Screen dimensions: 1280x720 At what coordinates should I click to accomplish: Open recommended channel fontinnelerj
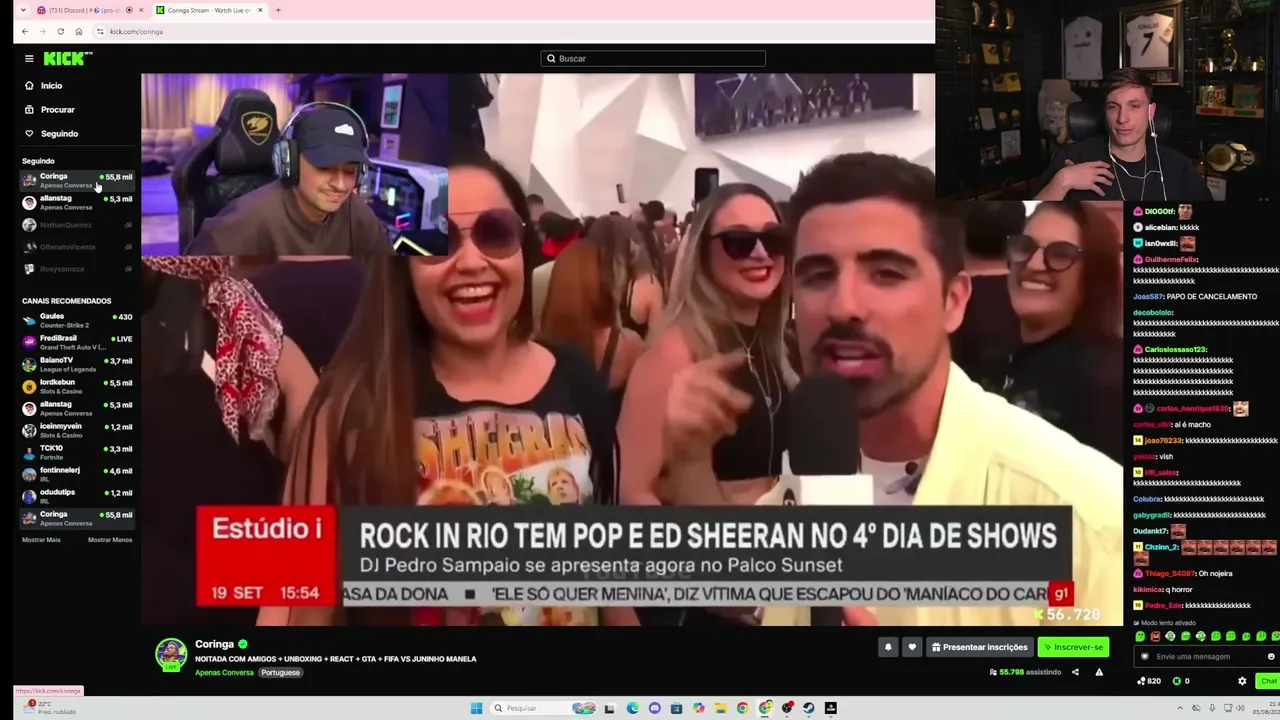coord(78,474)
